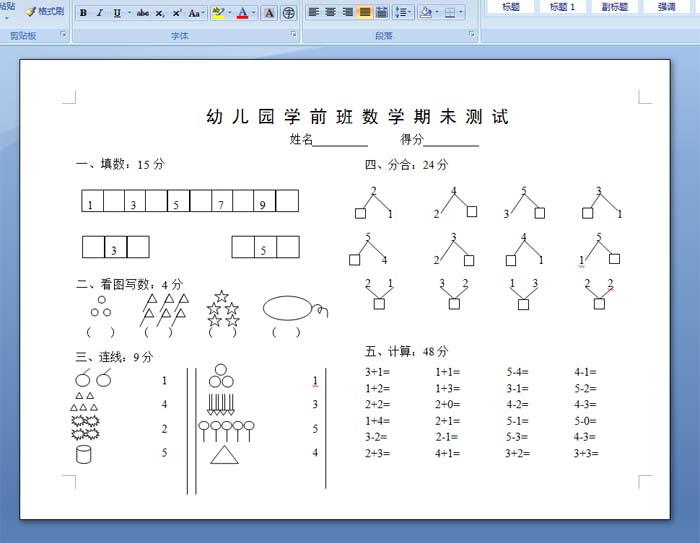Toggle Subscript formatting
Viewport: 700px width, 543px height.
160,13
